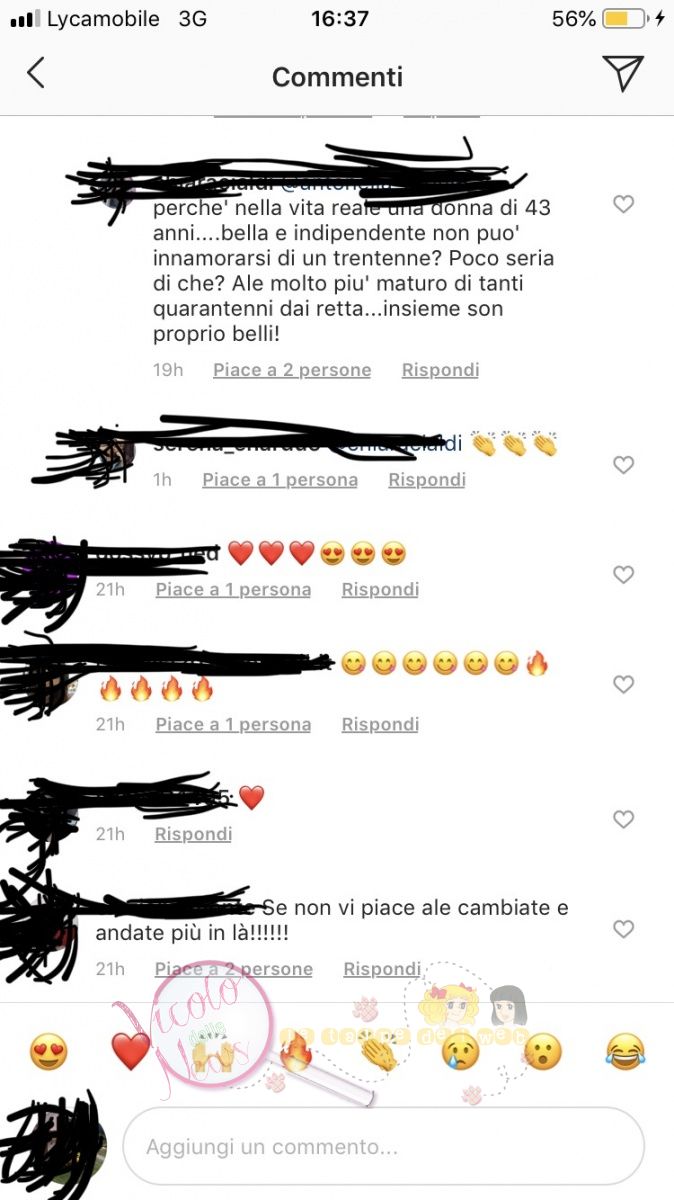Click 'Rispondi' under the 1h clapping comment
The width and height of the screenshot is (674, 1200).
427,480
